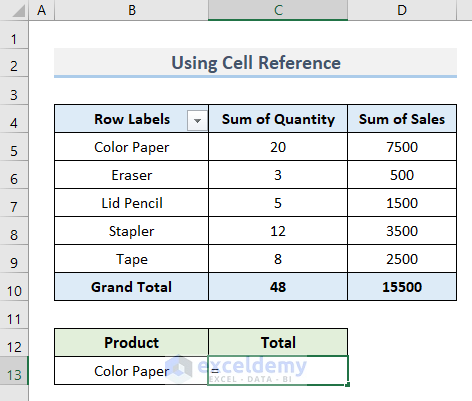
Task: Click grand total sales cell 15500
Action: 402,287
